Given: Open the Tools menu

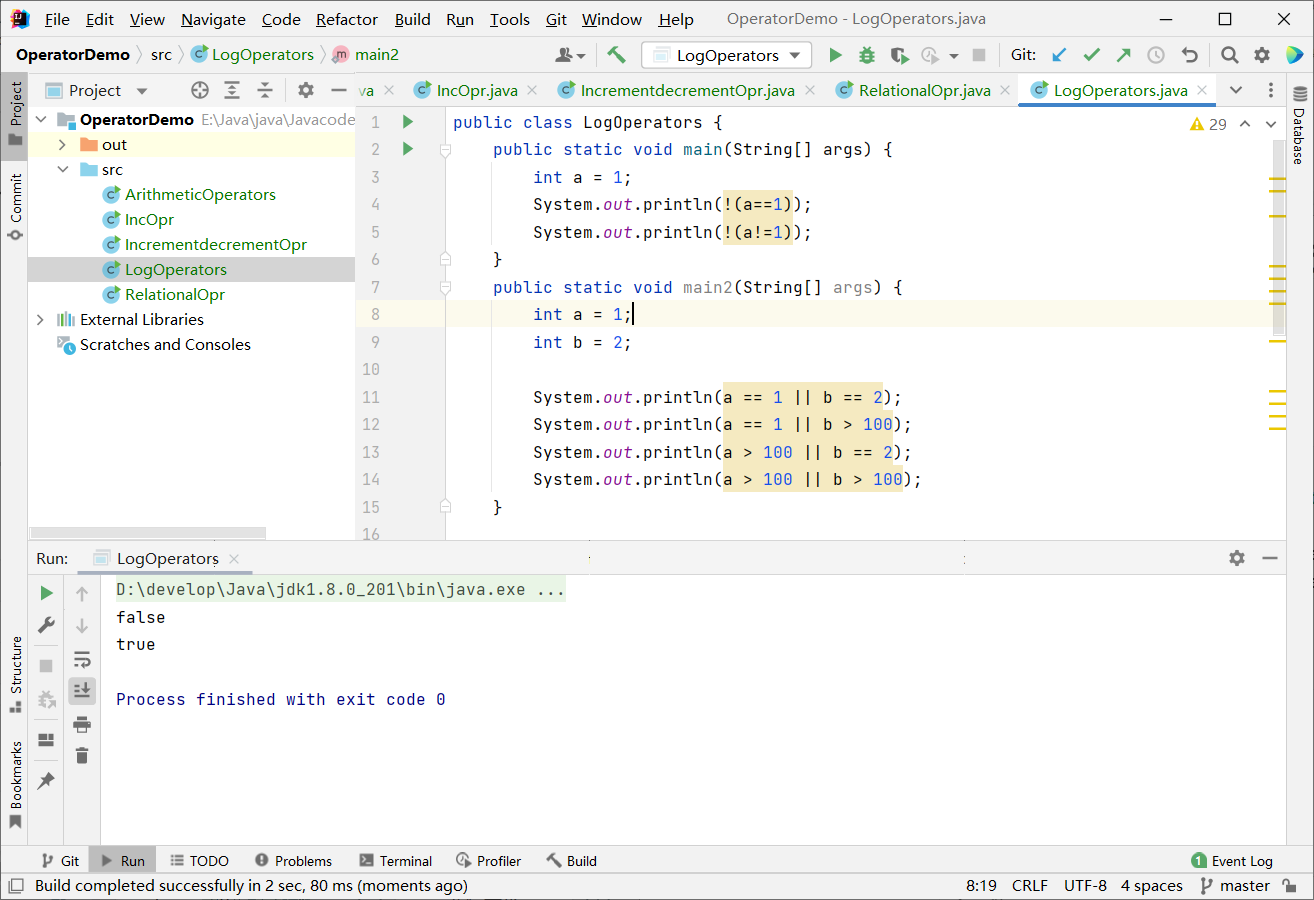Looking at the screenshot, I should 510,20.
